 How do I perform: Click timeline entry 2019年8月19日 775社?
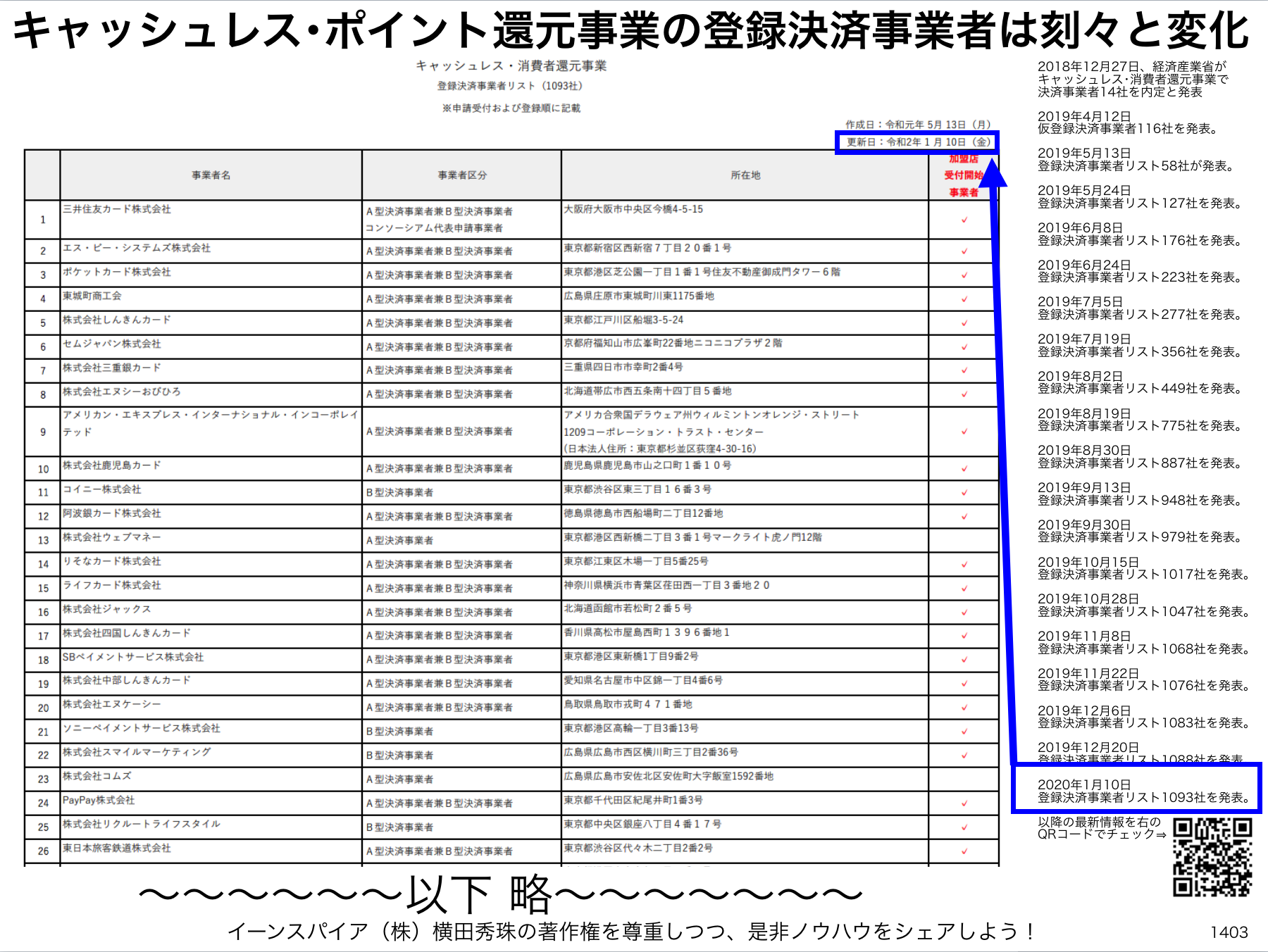tap(1140, 420)
